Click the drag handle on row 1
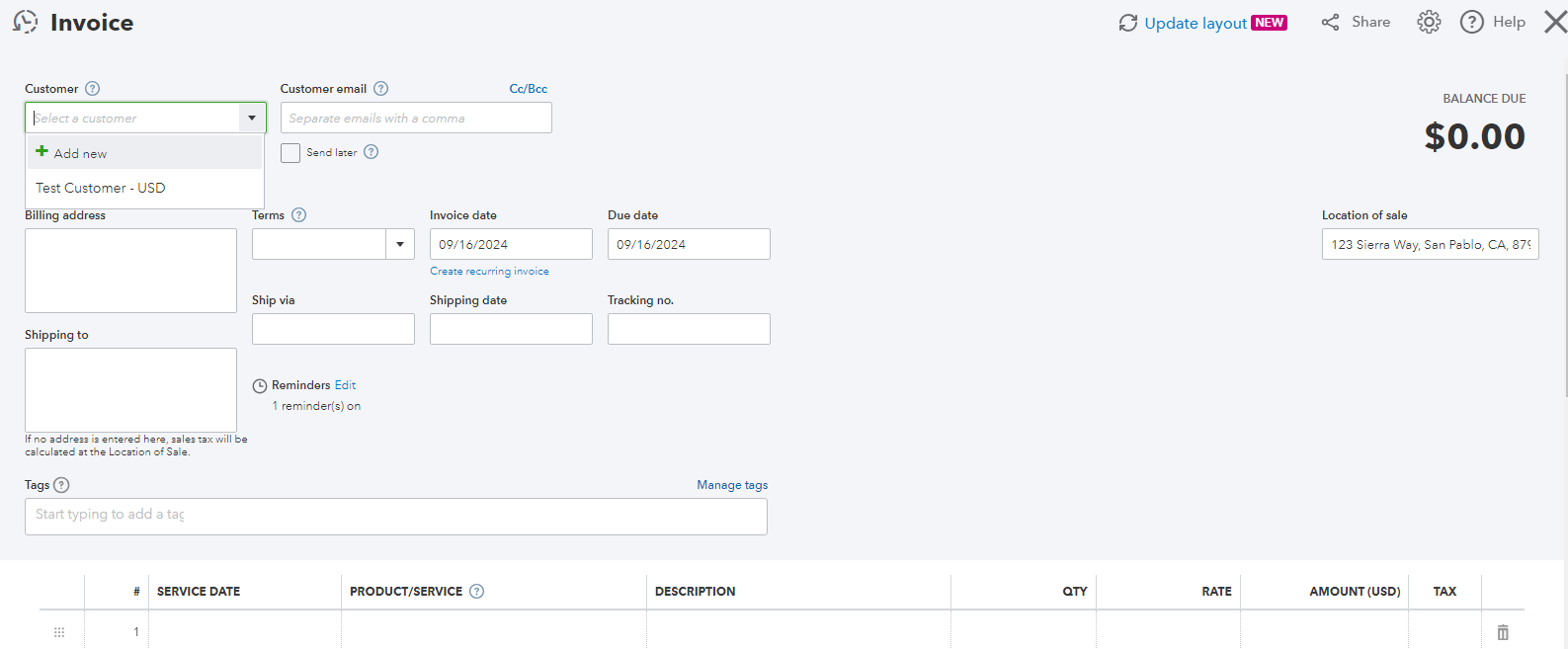Image resolution: width=1568 pixels, height=649 pixels. pos(59,632)
